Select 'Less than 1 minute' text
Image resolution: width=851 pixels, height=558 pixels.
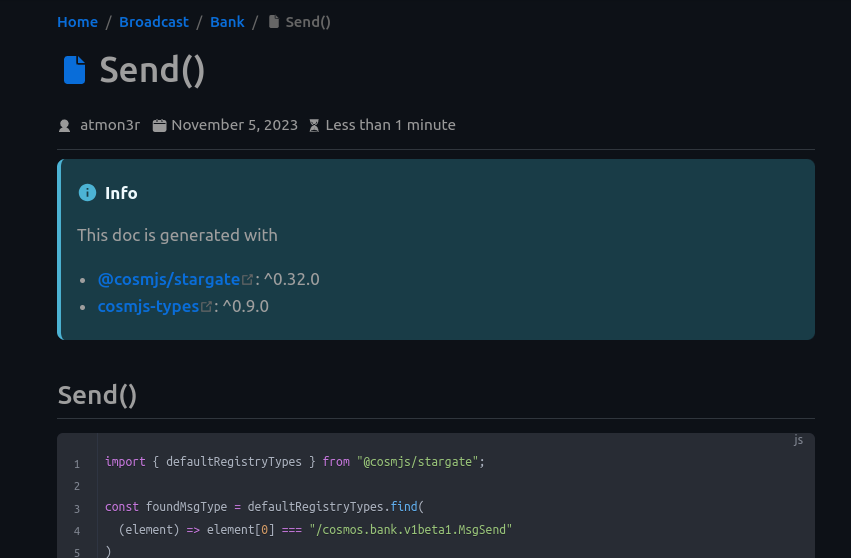click(390, 125)
